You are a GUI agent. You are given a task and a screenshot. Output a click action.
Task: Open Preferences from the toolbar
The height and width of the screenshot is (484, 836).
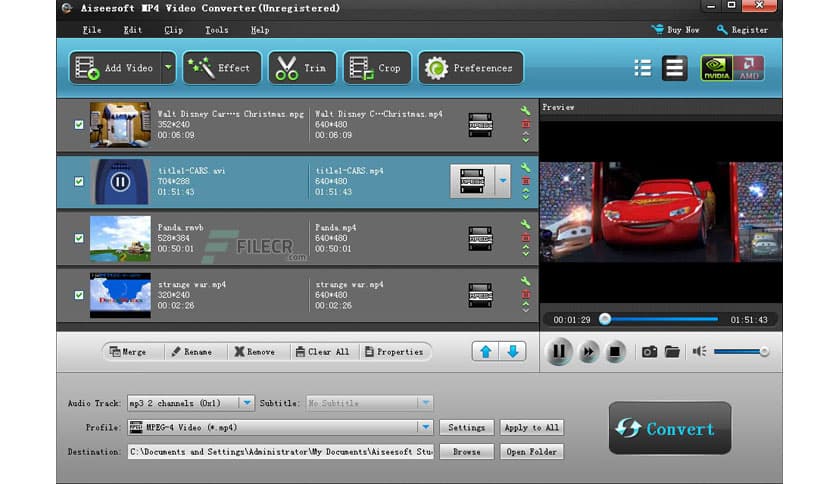tap(470, 68)
